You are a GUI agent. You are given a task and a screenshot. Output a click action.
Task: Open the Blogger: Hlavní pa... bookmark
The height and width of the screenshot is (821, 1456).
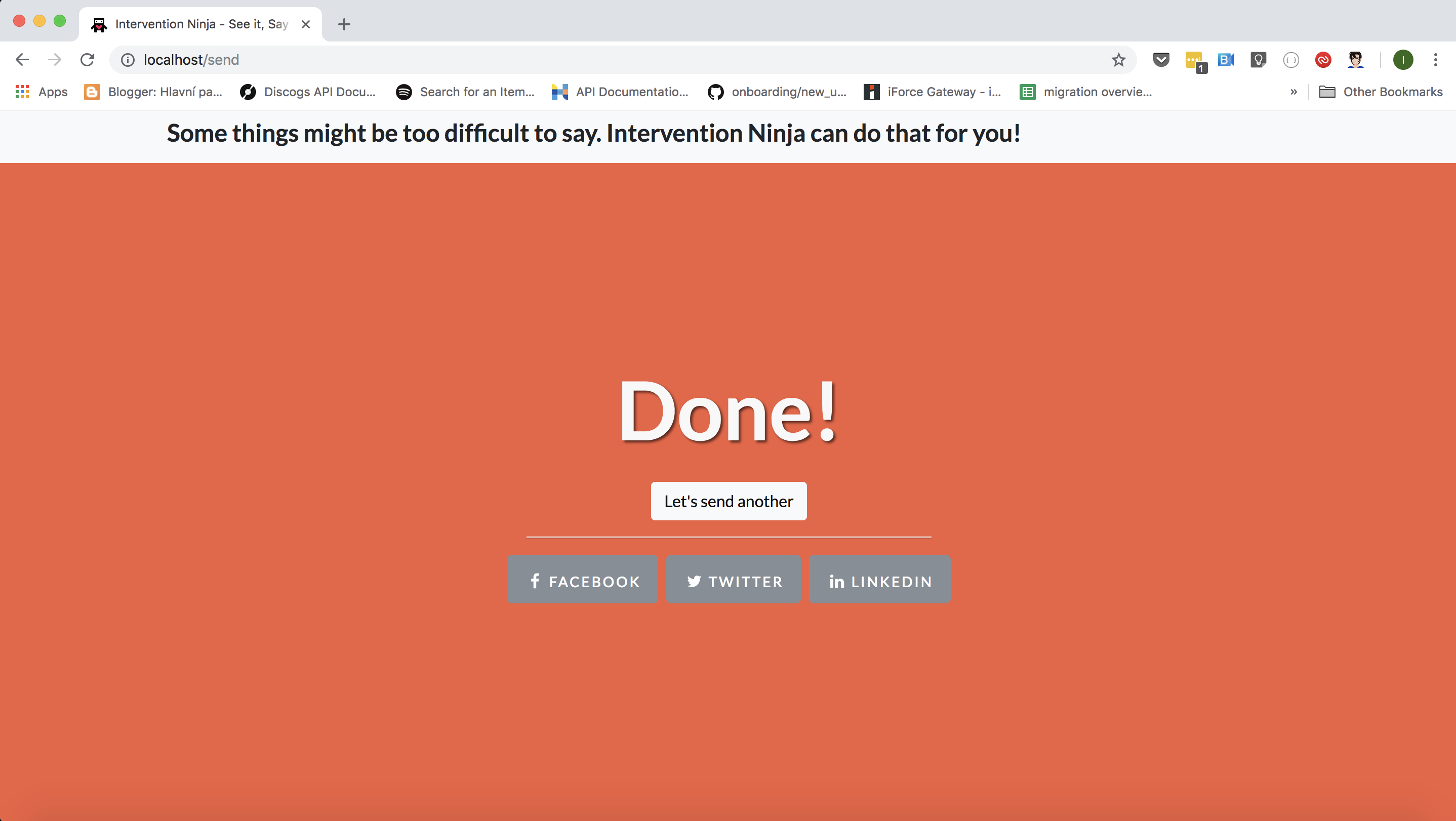point(152,92)
